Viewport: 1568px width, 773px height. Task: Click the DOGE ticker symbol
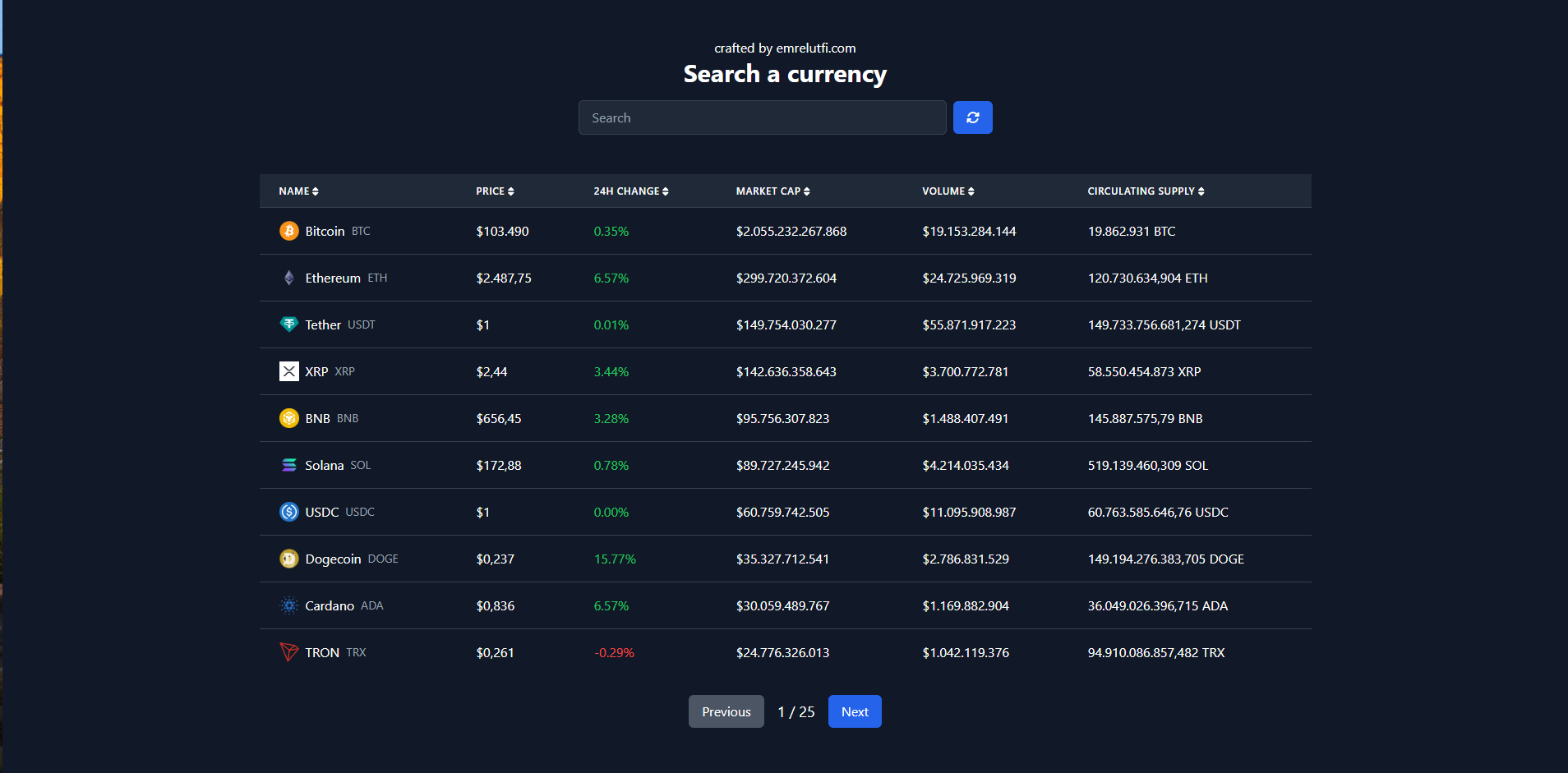click(x=383, y=559)
